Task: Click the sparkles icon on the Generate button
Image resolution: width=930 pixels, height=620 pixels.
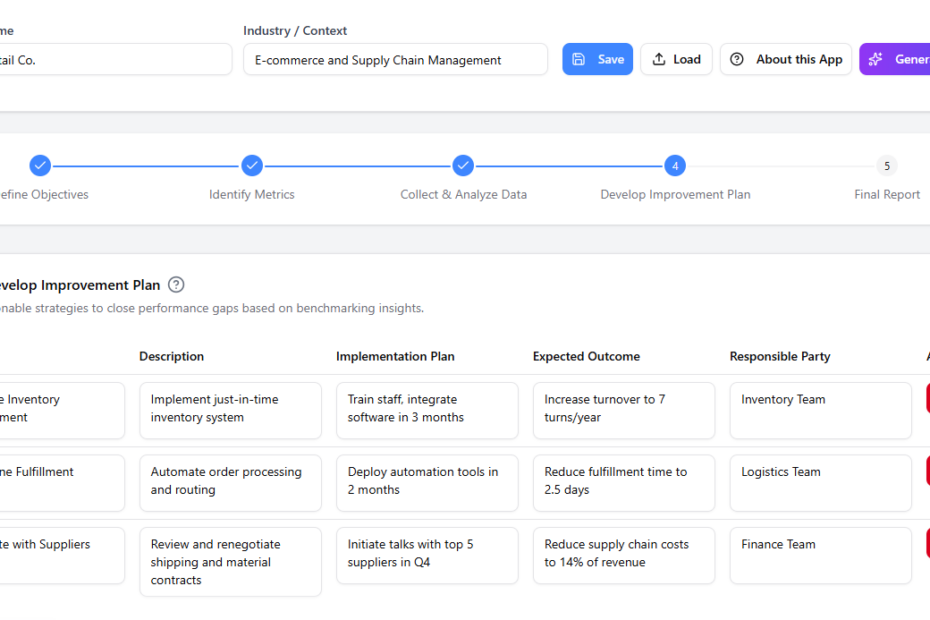Action: [x=876, y=59]
